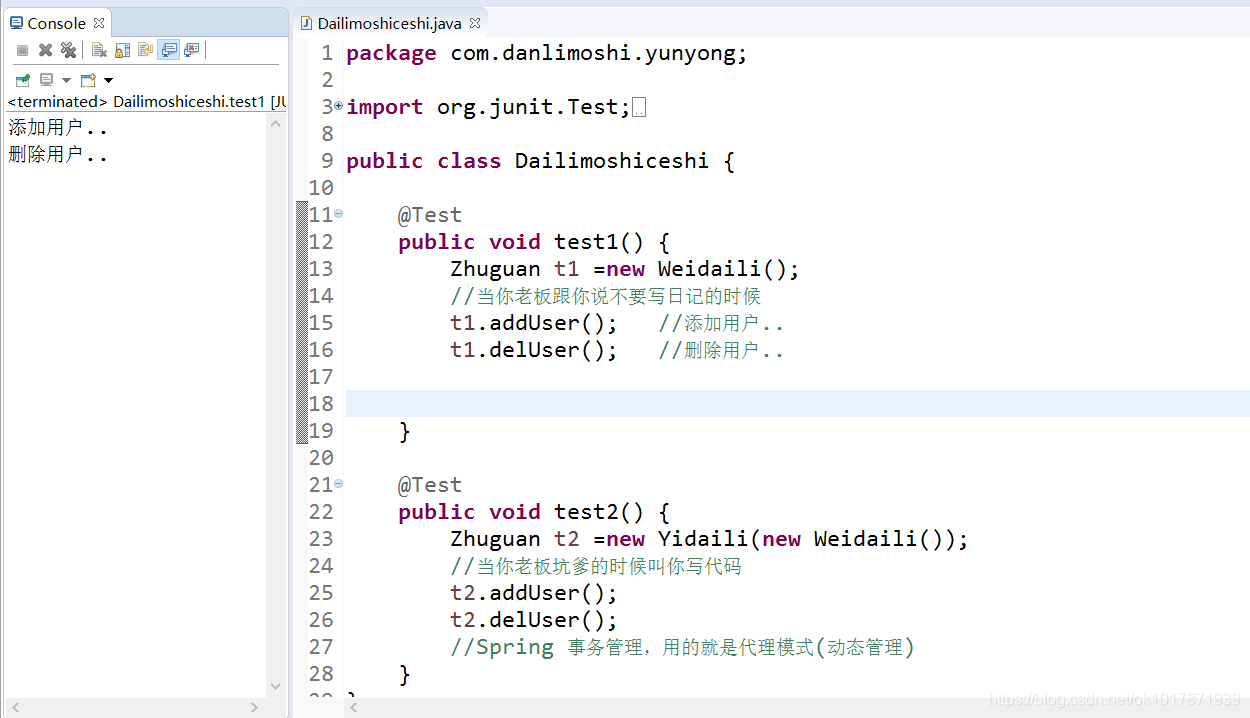Click 't1.addUser();' statement
Viewport: 1250px width, 718px height.
click(x=534, y=323)
